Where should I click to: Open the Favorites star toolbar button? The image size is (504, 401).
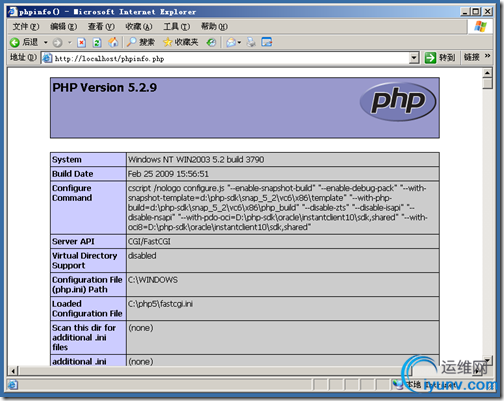click(180, 42)
